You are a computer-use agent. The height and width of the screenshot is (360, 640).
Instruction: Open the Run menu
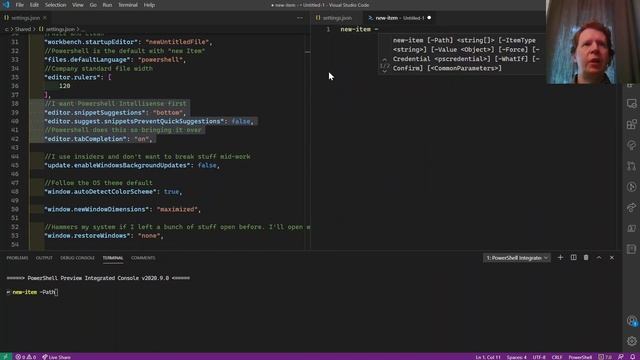pyautogui.click(x=107, y=5)
